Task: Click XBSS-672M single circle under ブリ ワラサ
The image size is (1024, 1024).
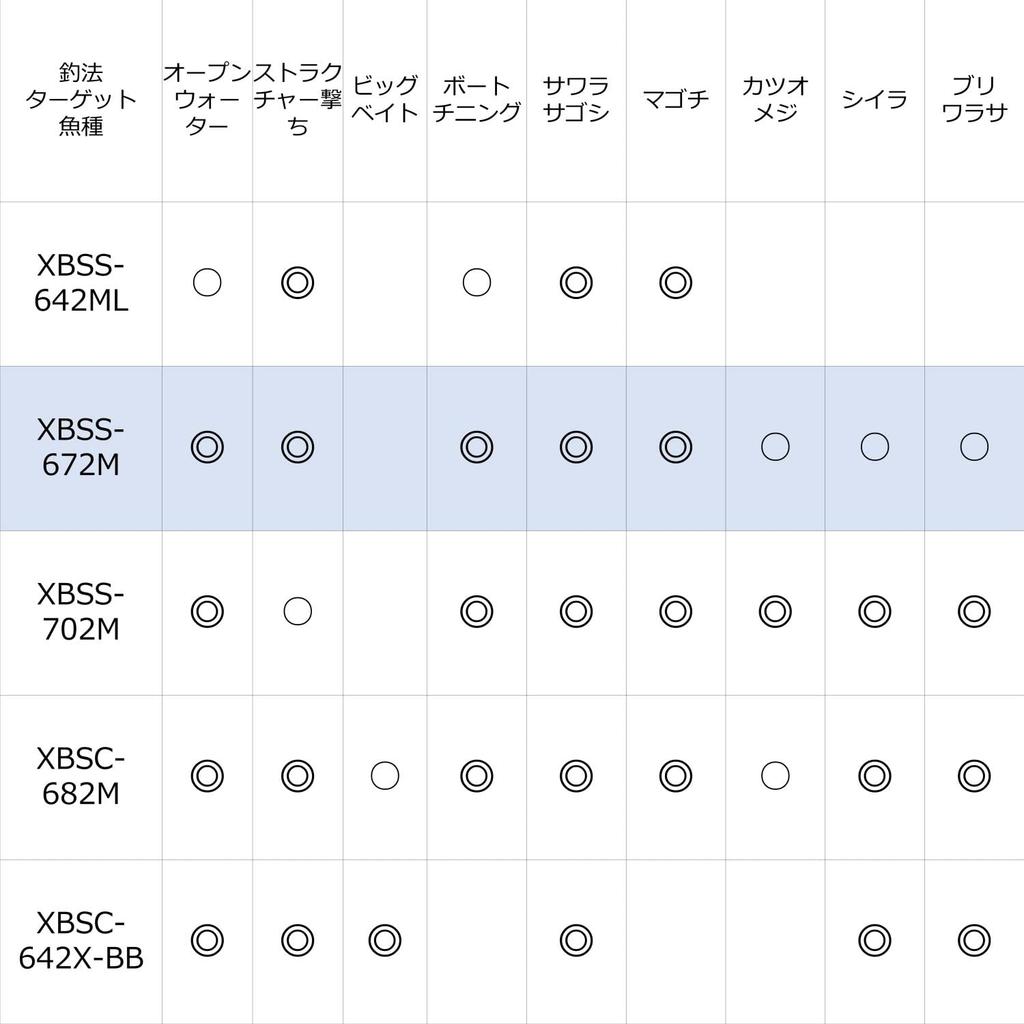Action: point(974,447)
